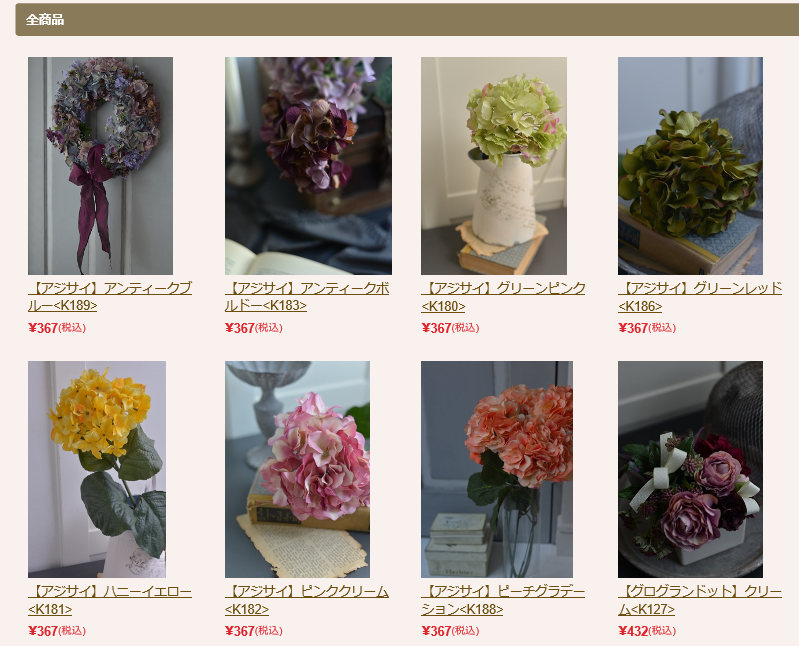Open the green pink hydrangea in pitcher photo
This screenshot has width=799, height=646.
point(494,166)
